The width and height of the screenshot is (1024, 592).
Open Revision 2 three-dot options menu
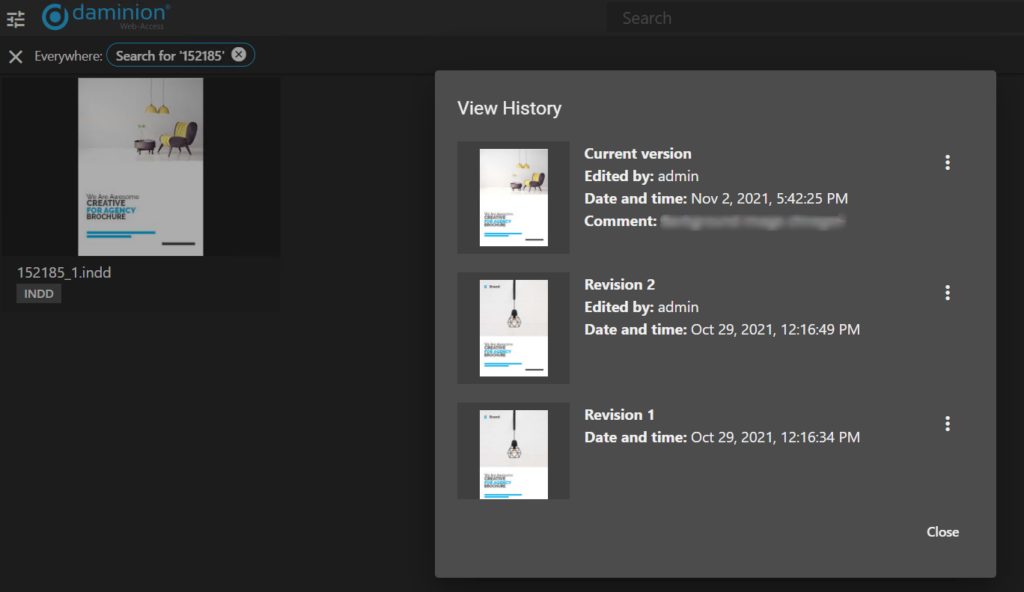tap(947, 293)
